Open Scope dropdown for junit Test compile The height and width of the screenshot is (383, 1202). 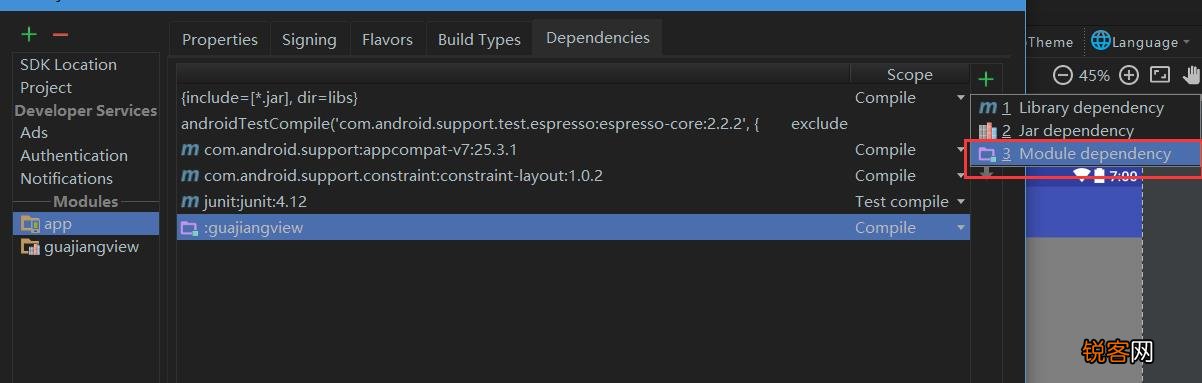pos(961,202)
